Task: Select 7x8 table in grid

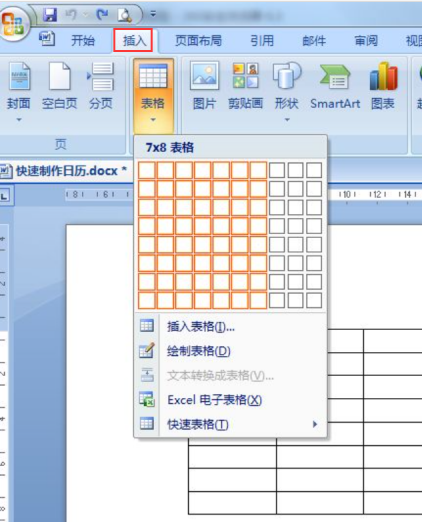Action: (258, 301)
